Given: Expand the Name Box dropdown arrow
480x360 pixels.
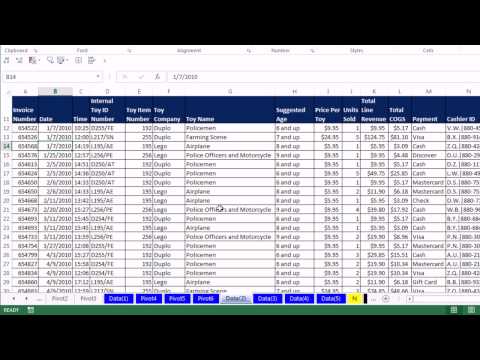Looking at the screenshot, I should click(x=98, y=77).
